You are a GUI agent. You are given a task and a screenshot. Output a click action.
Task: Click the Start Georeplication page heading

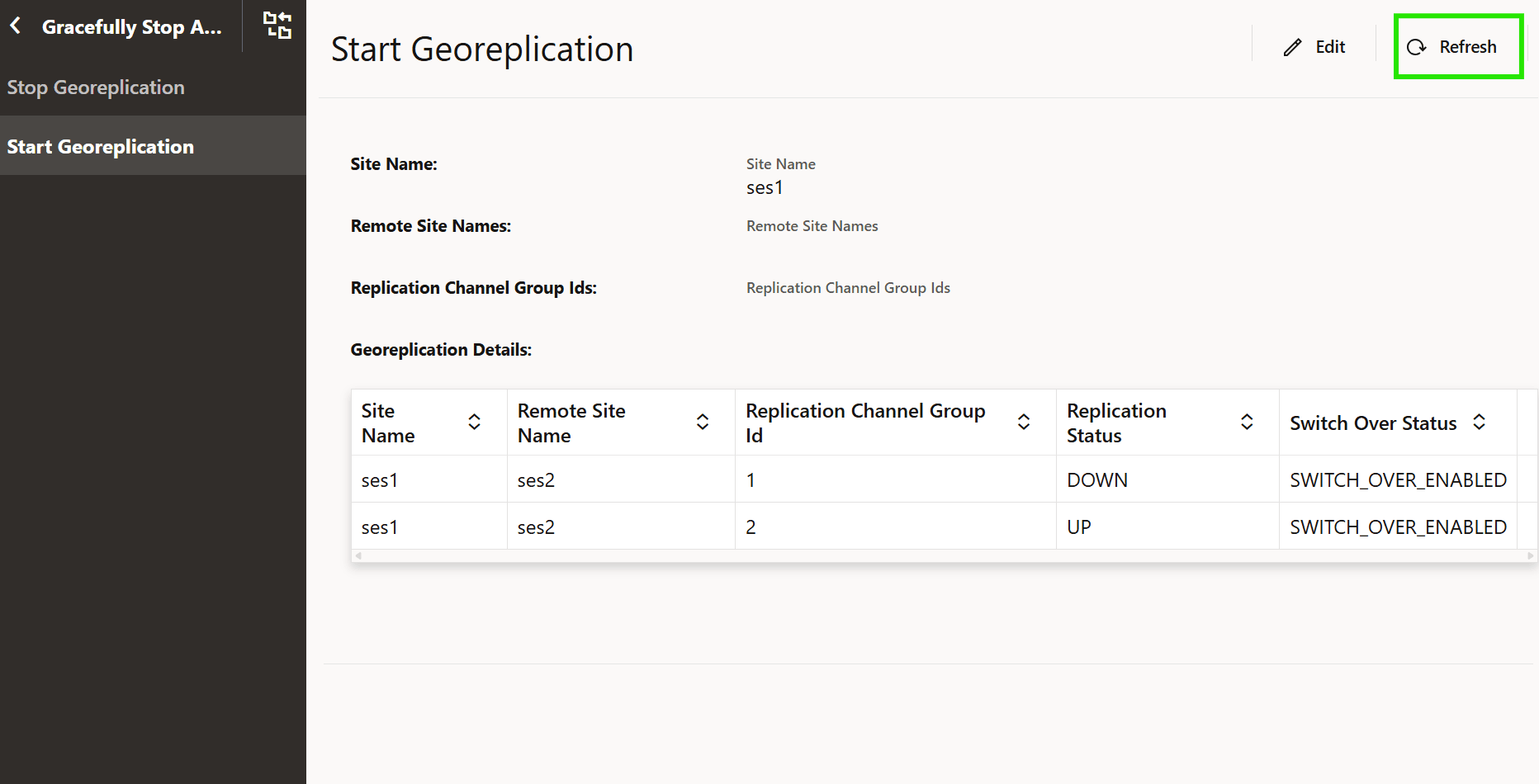point(482,50)
